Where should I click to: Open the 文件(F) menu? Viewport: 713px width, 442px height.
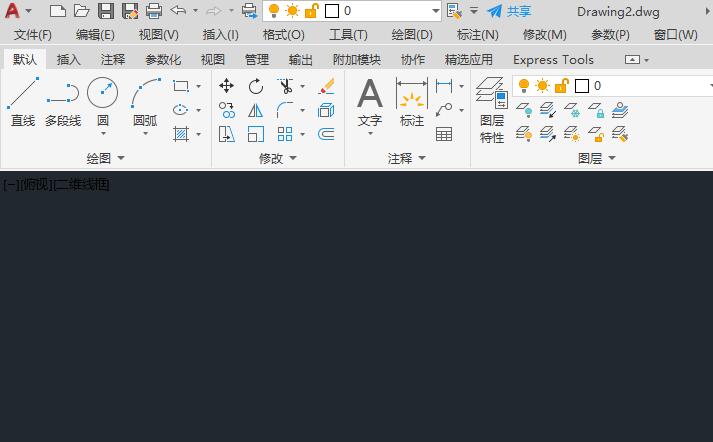coord(32,35)
